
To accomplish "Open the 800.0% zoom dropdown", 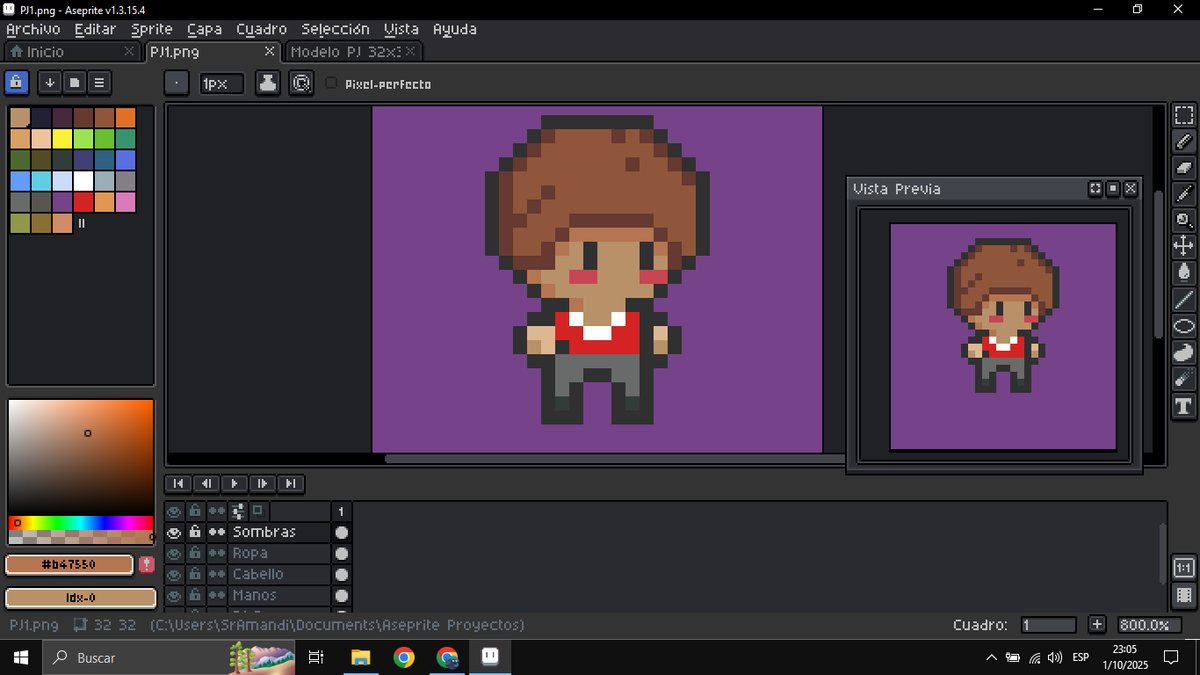I will point(1148,625).
